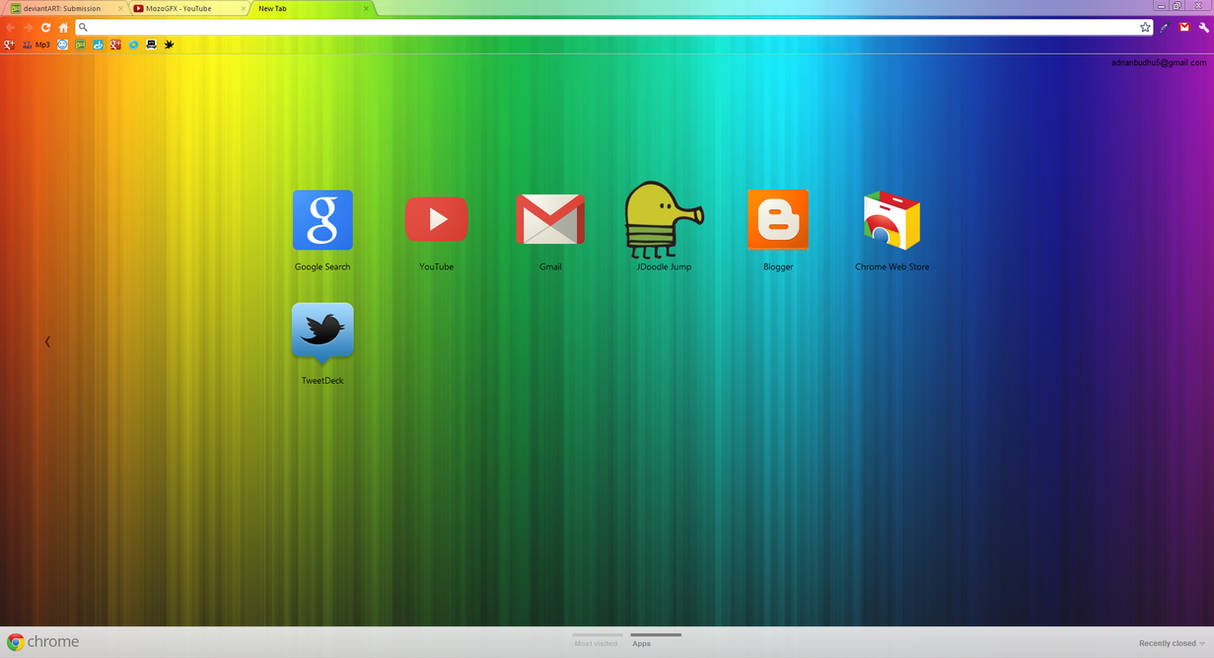Open the Google+ bookmark beside the Mp3 folder

(x=9, y=44)
